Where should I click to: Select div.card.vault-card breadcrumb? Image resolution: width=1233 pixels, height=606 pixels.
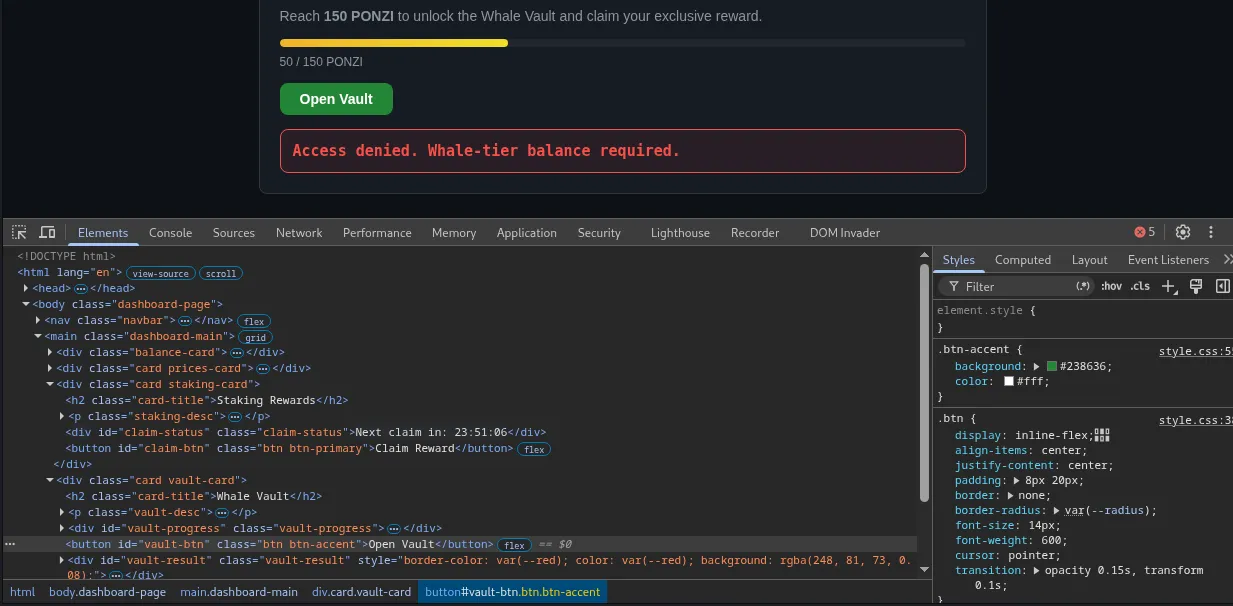pyautogui.click(x=362, y=592)
